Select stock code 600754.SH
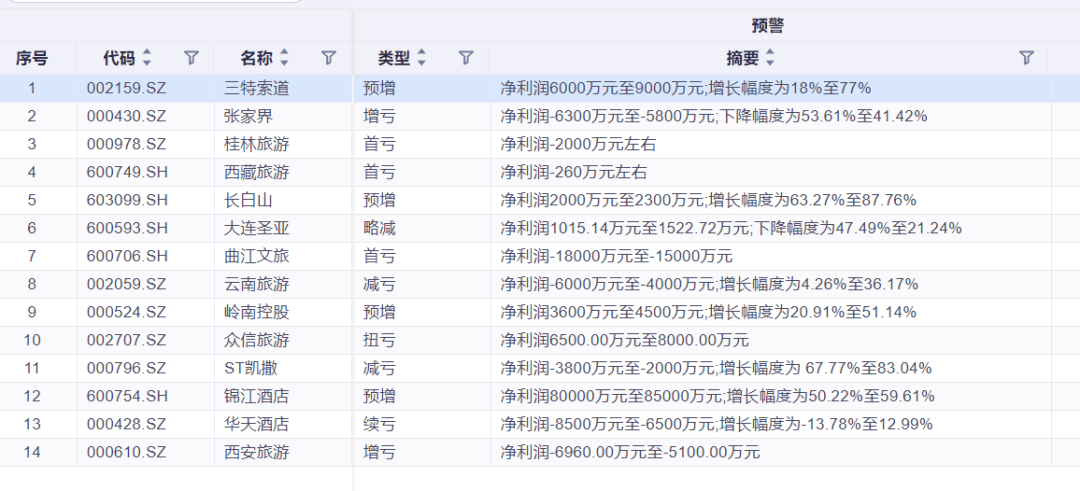 coord(127,396)
